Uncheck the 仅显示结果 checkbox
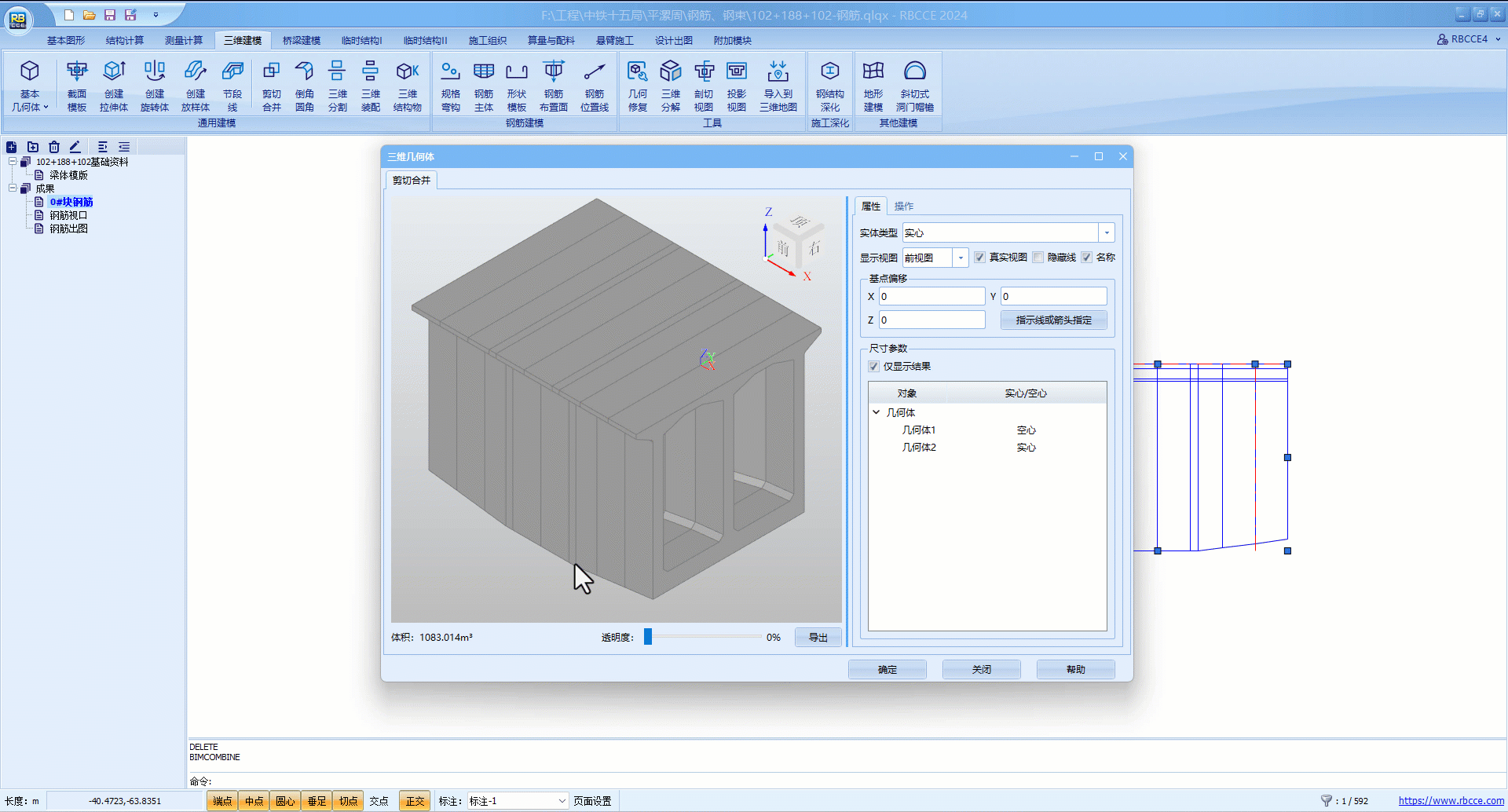The height and width of the screenshot is (812, 1508). point(873,367)
